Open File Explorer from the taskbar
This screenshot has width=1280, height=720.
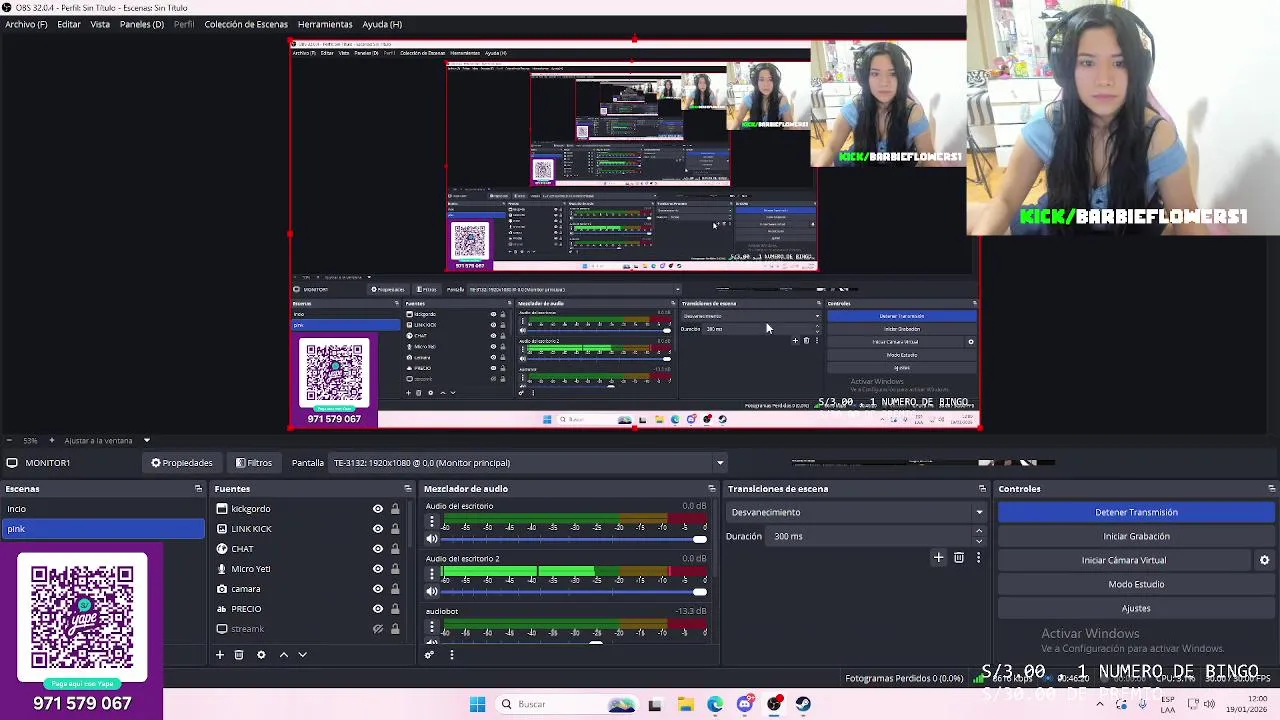pyautogui.click(x=685, y=704)
